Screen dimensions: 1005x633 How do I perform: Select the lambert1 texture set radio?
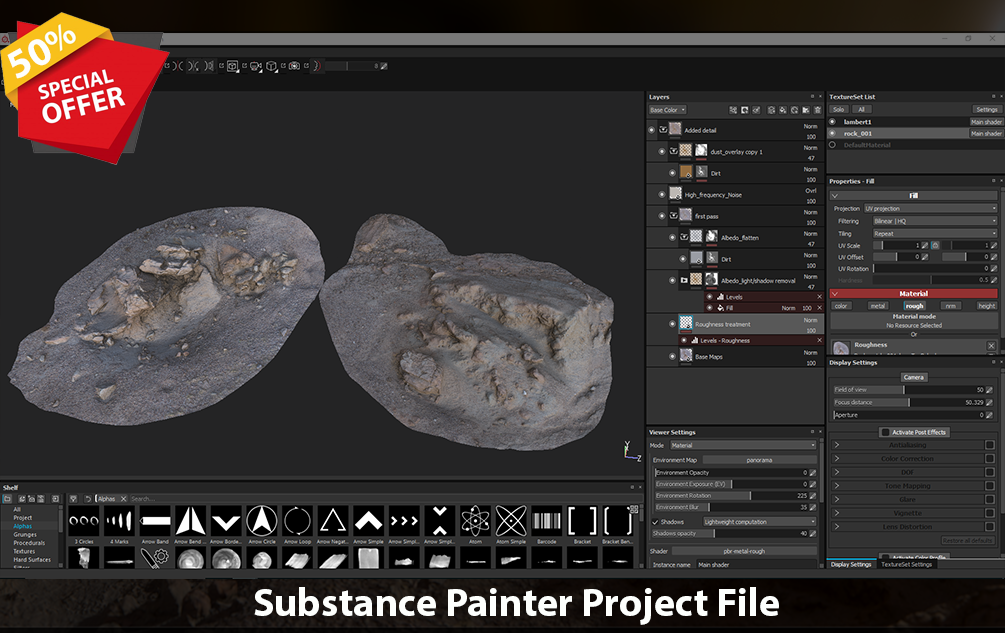[832, 122]
